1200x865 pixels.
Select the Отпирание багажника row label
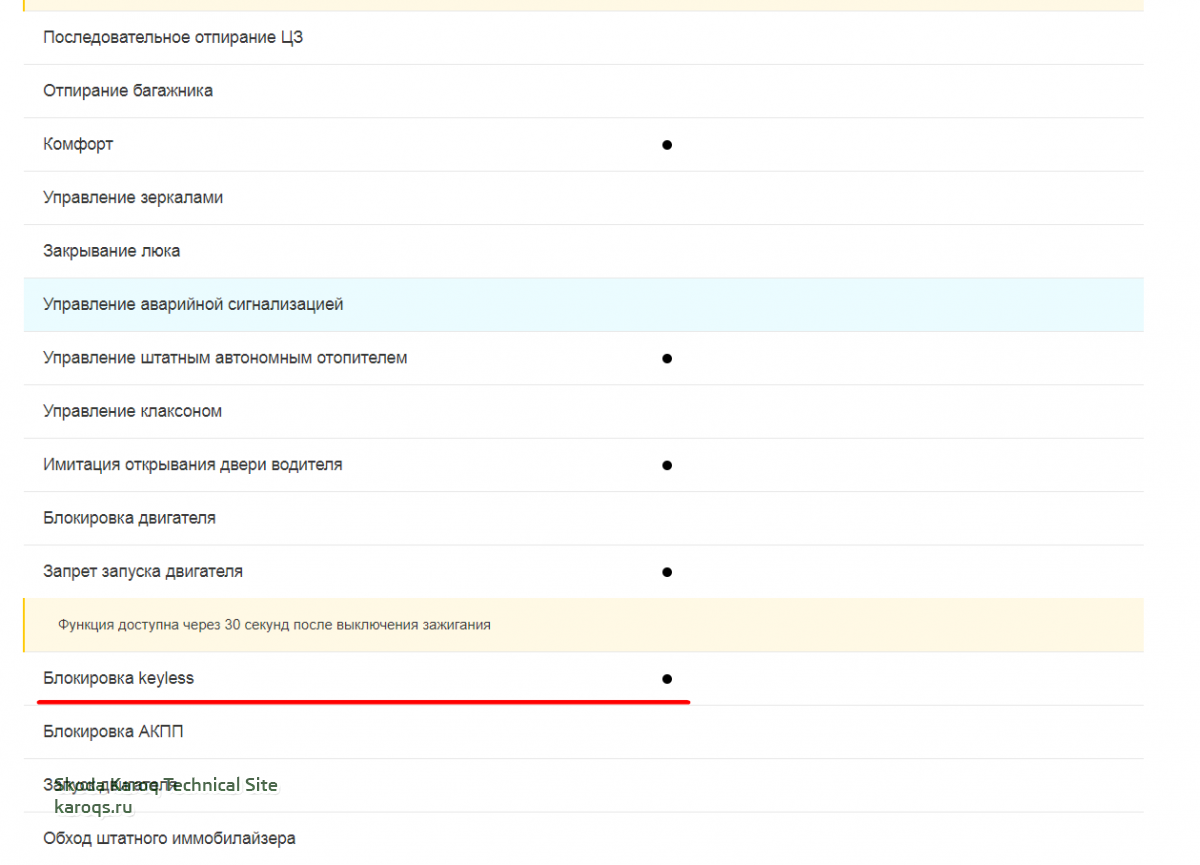click(128, 91)
